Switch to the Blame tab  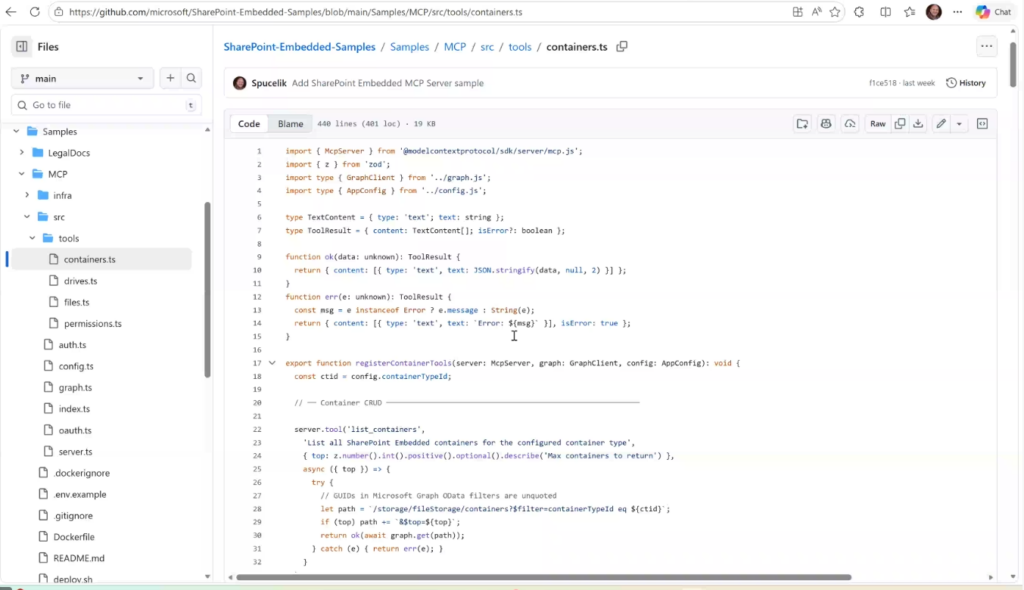tap(290, 124)
